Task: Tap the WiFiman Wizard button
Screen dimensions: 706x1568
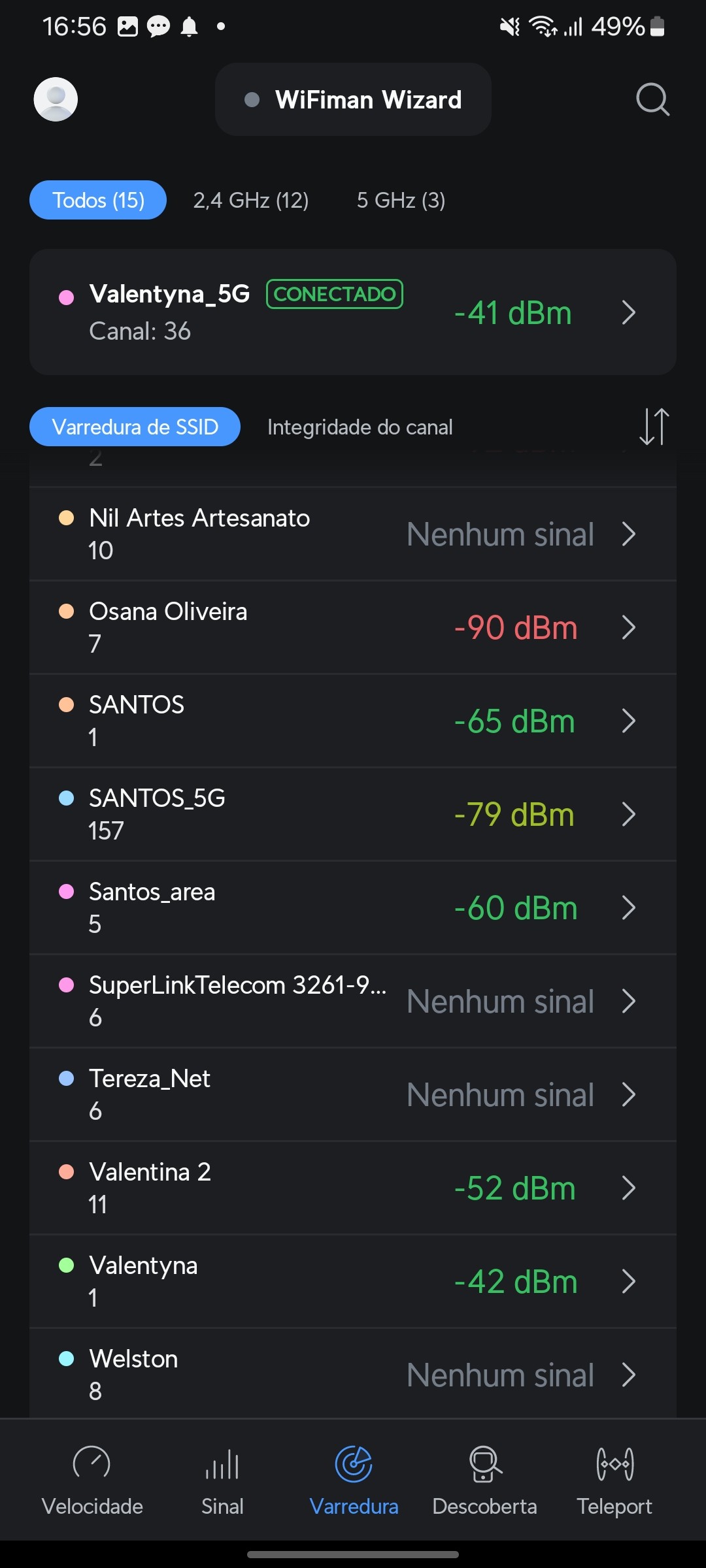Action: [353, 99]
